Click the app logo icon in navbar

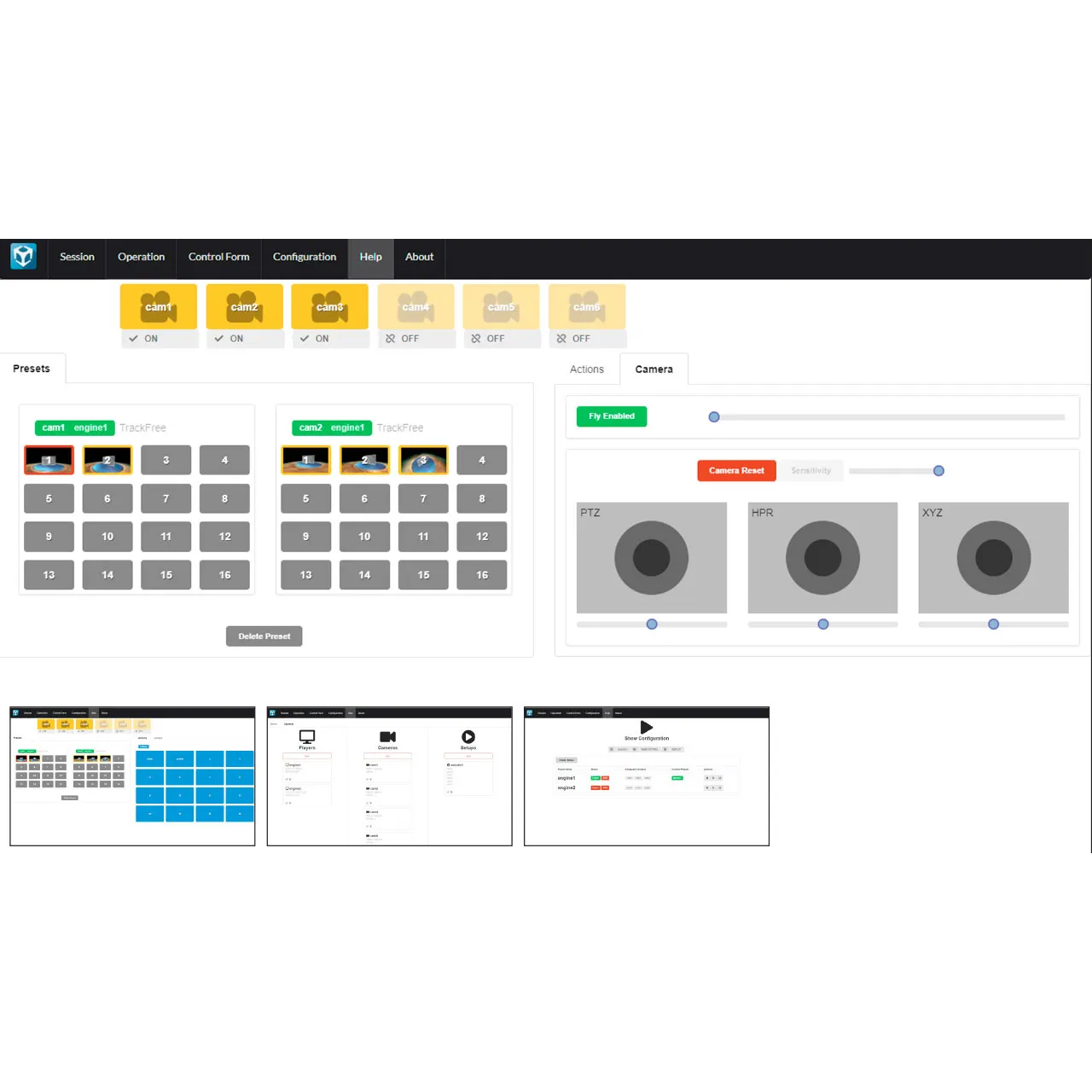pyautogui.click(x=23, y=256)
